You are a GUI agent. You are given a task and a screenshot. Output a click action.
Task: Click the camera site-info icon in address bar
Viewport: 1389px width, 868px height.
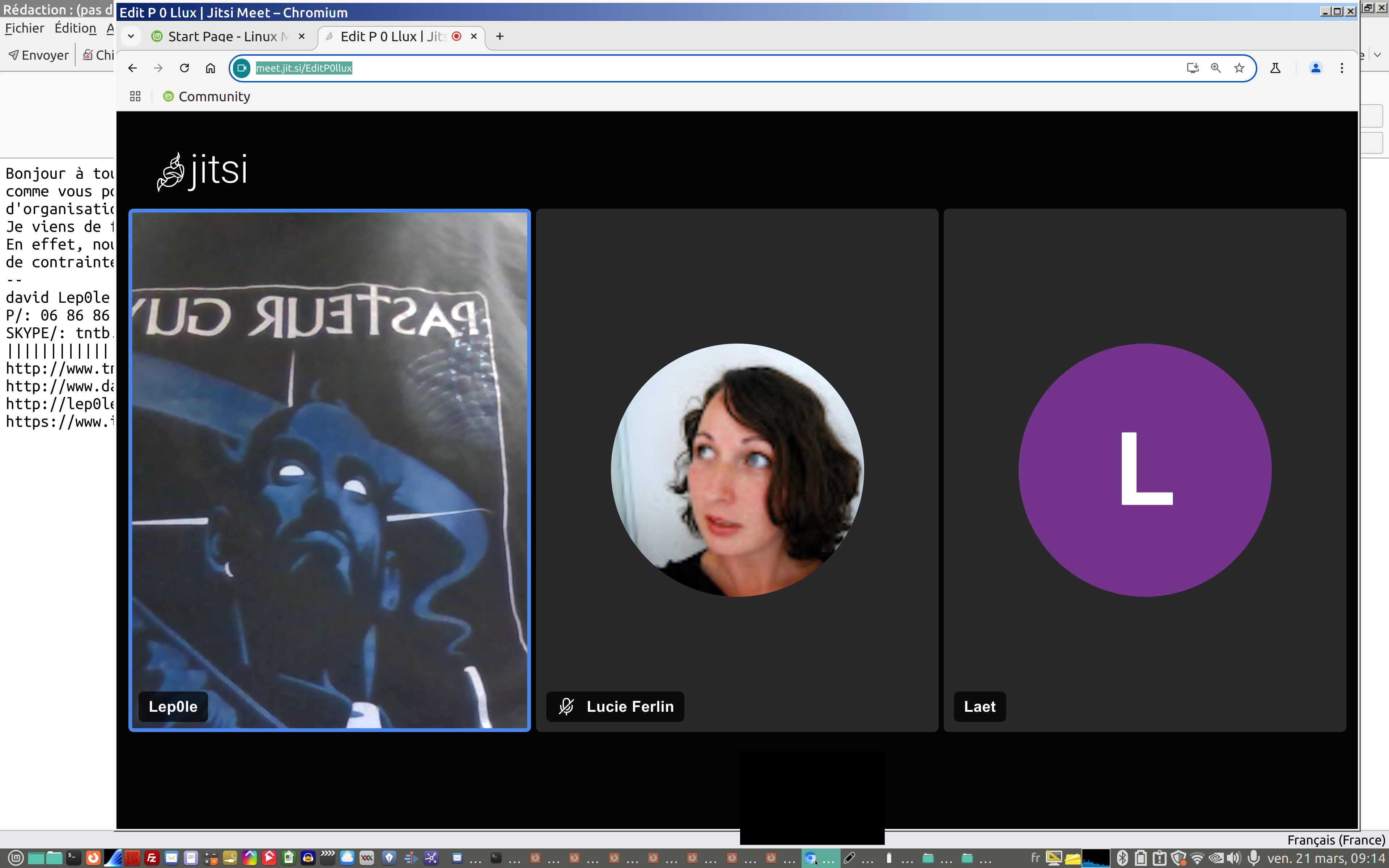pyautogui.click(x=242, y=68)
